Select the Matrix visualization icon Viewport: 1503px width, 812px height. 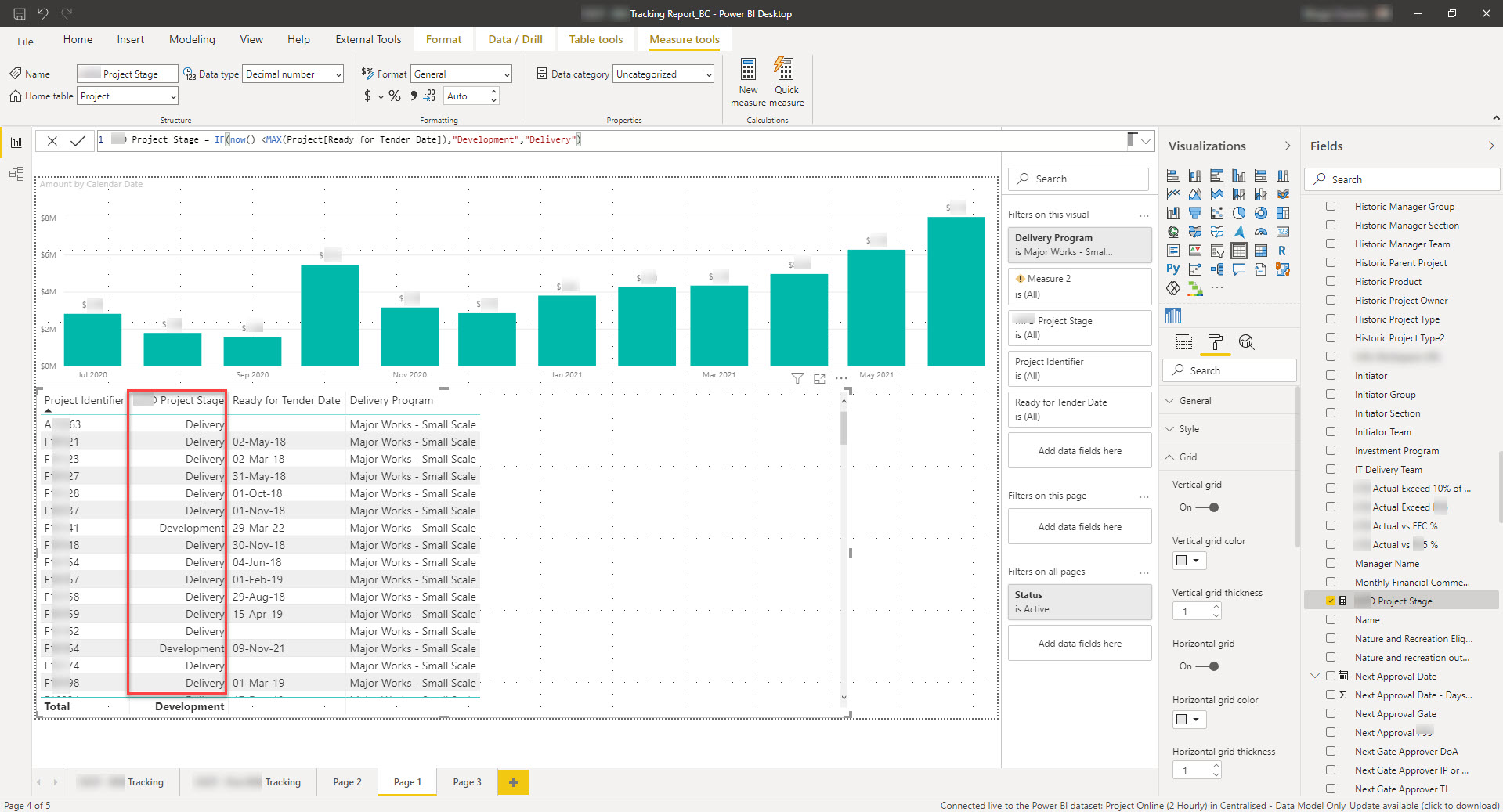coord(1260,251)
